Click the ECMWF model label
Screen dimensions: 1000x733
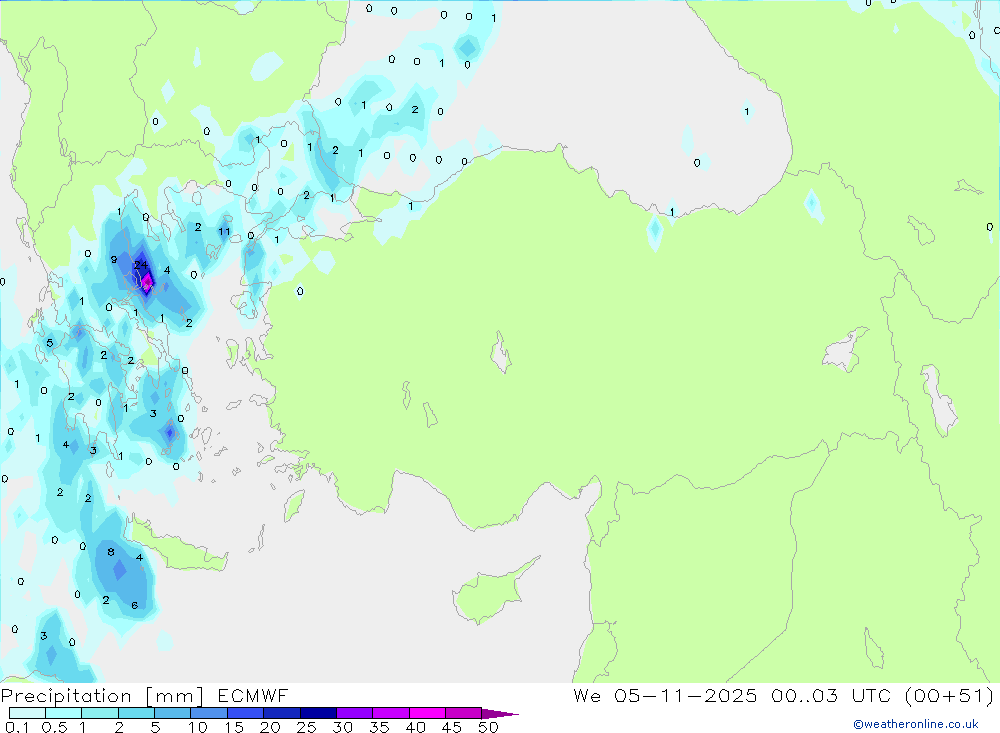(x=253, y=696)
